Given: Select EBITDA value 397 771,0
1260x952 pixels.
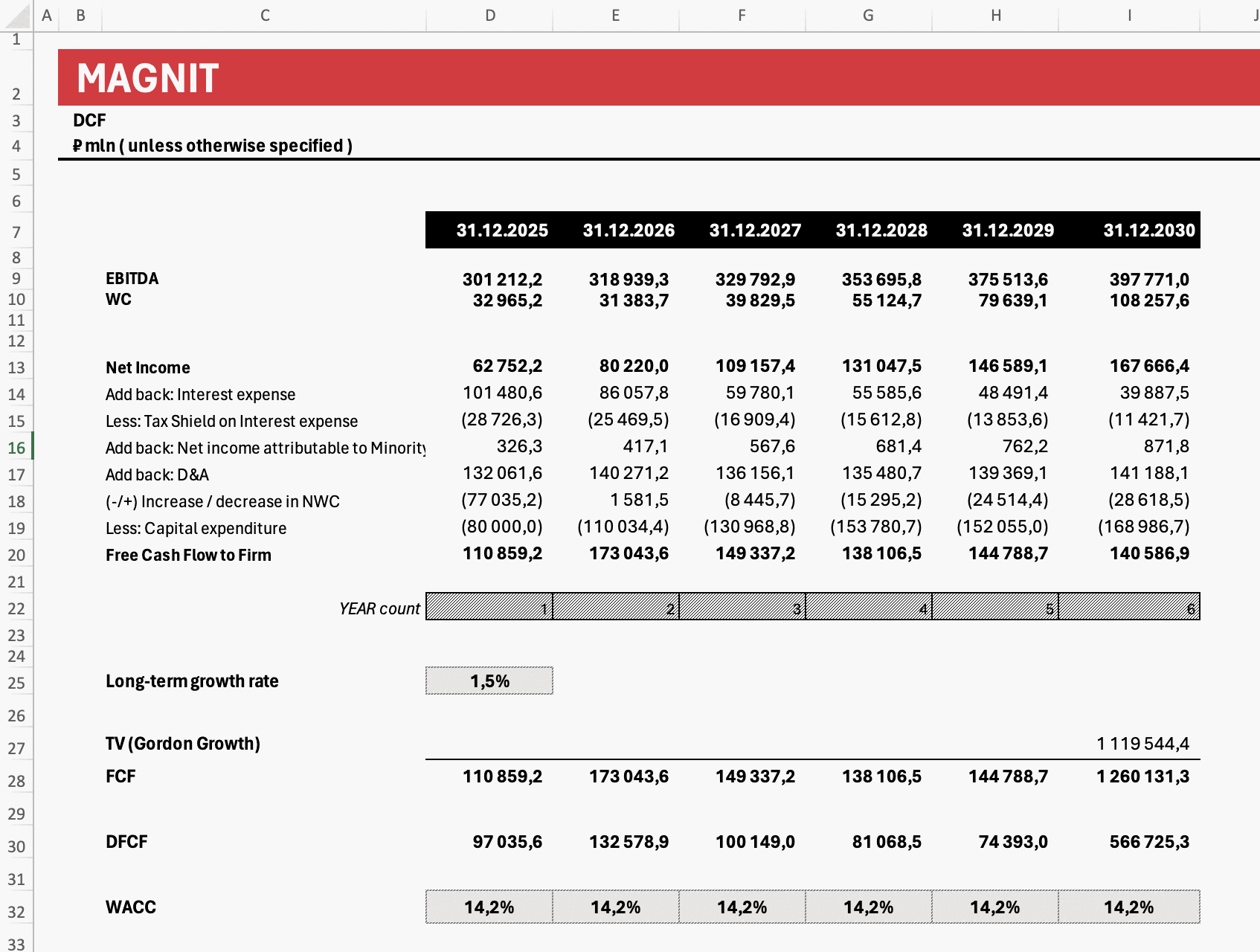Looking at the screenshot, I should pos(1149,280).
